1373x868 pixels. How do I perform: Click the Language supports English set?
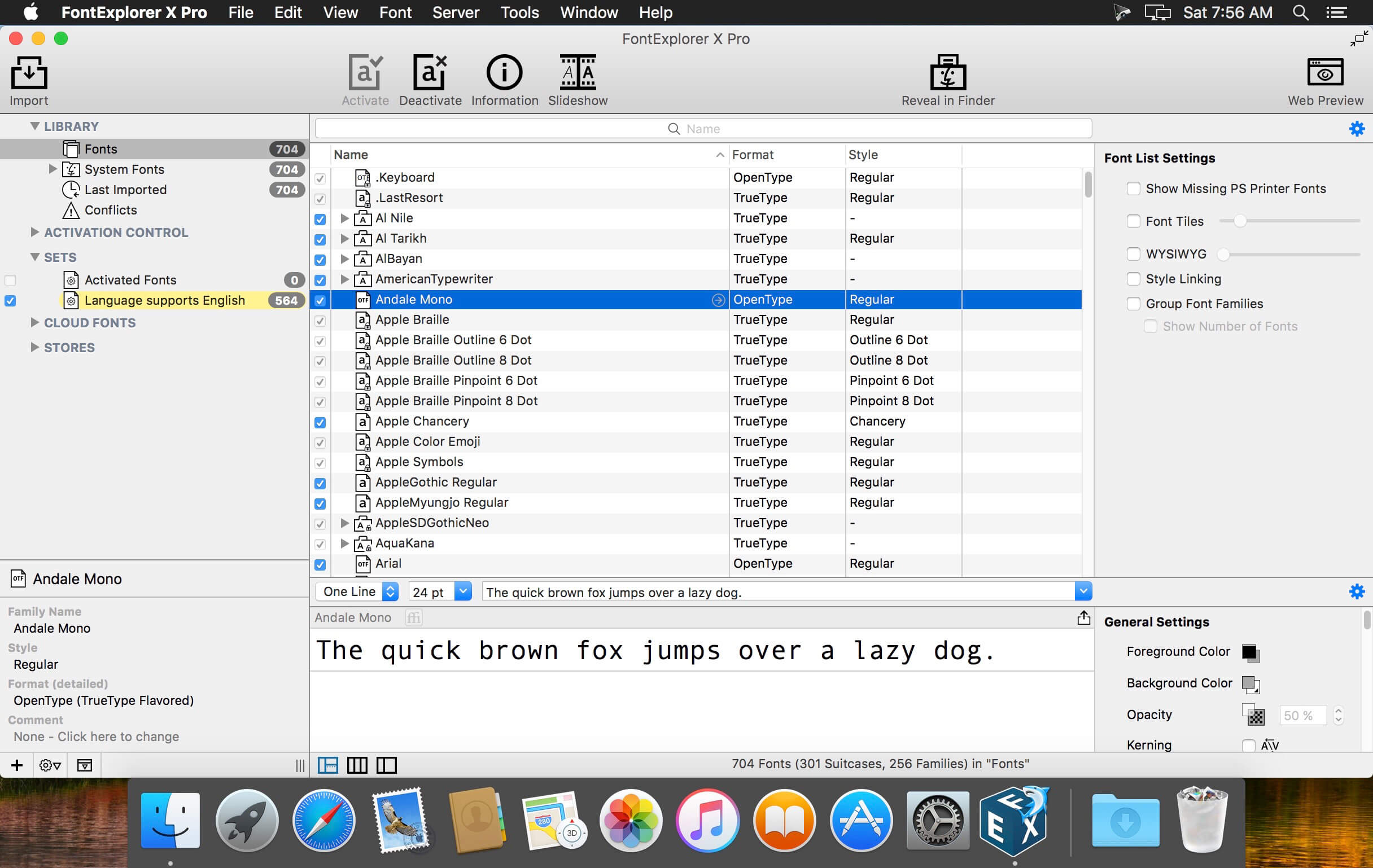(x=163, y=299)
